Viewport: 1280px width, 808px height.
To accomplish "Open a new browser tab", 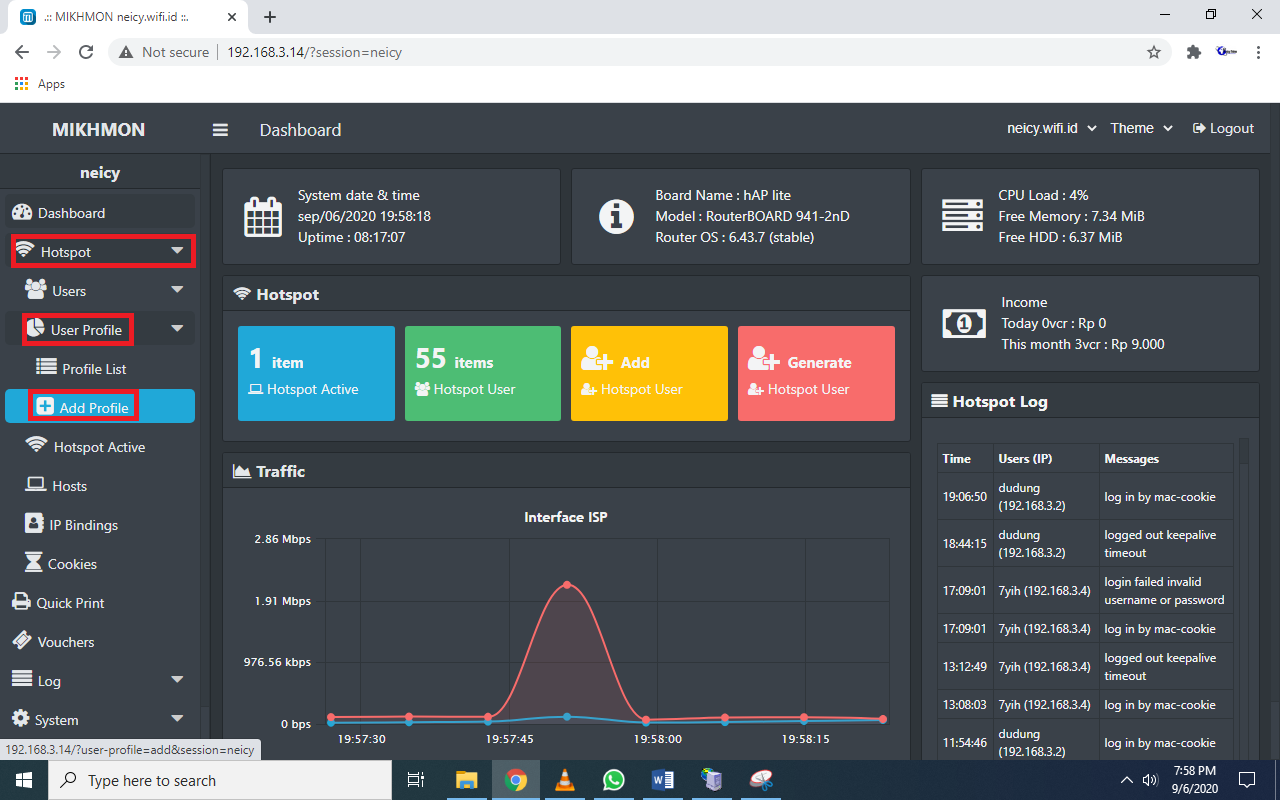I will click(x=270, y=16).
